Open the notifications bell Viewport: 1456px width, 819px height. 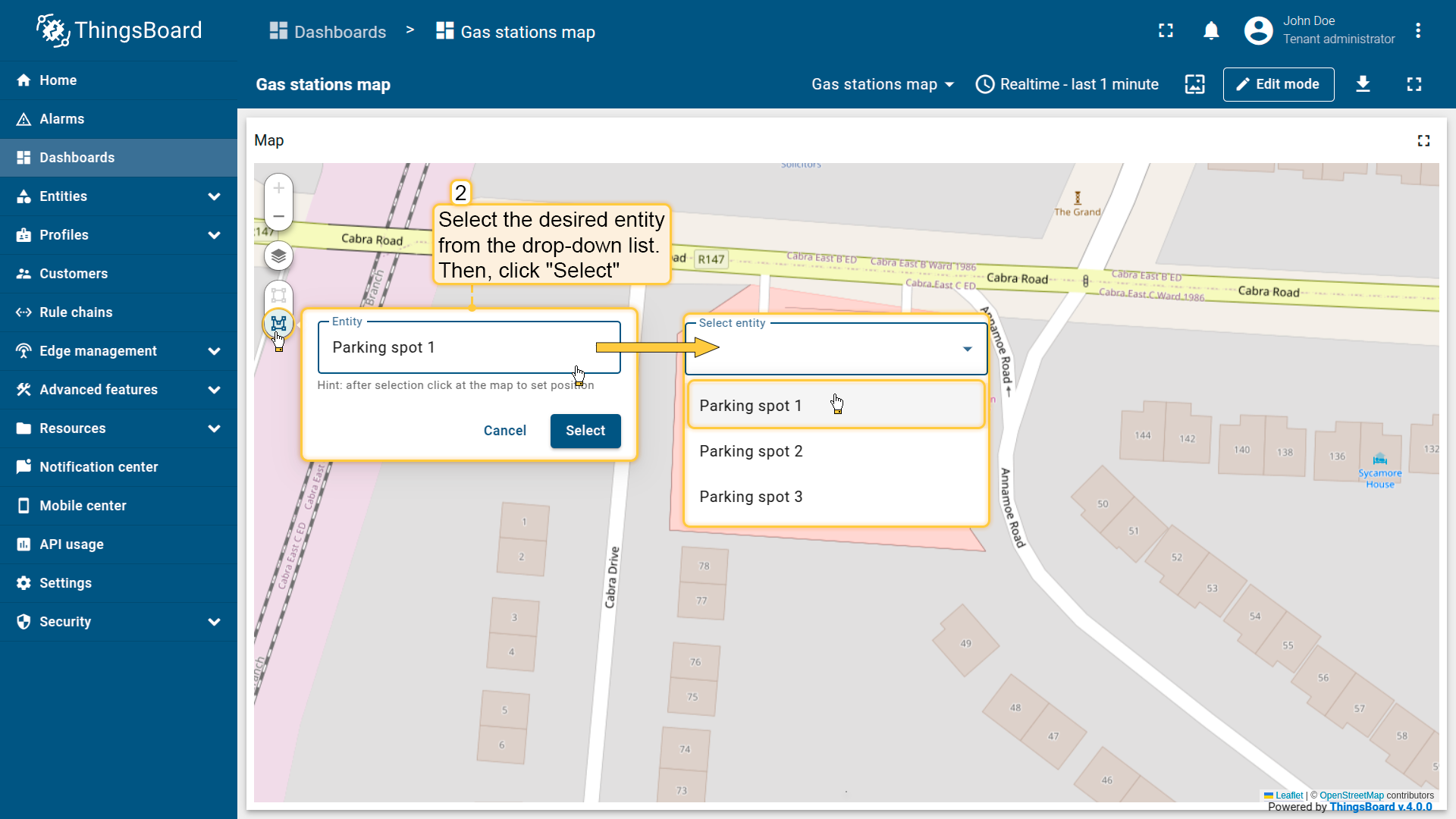click(x=1211, y=31)
